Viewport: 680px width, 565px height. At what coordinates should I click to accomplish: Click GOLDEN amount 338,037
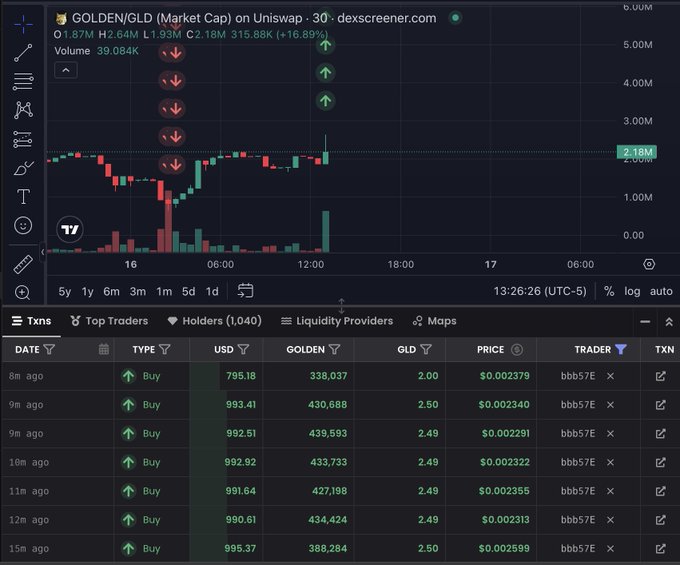[328, 376]
